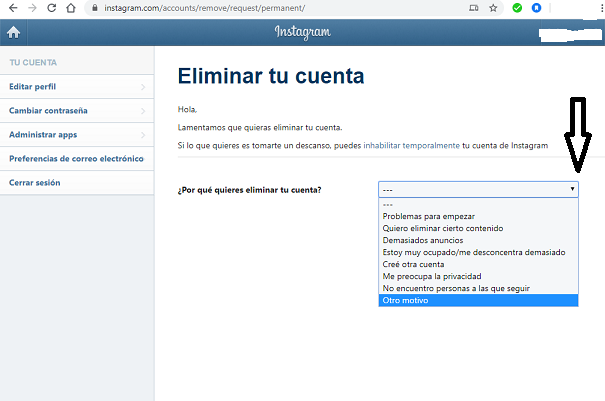
Task: Click the padlock site info icon
Action: (x=95, y=8)
